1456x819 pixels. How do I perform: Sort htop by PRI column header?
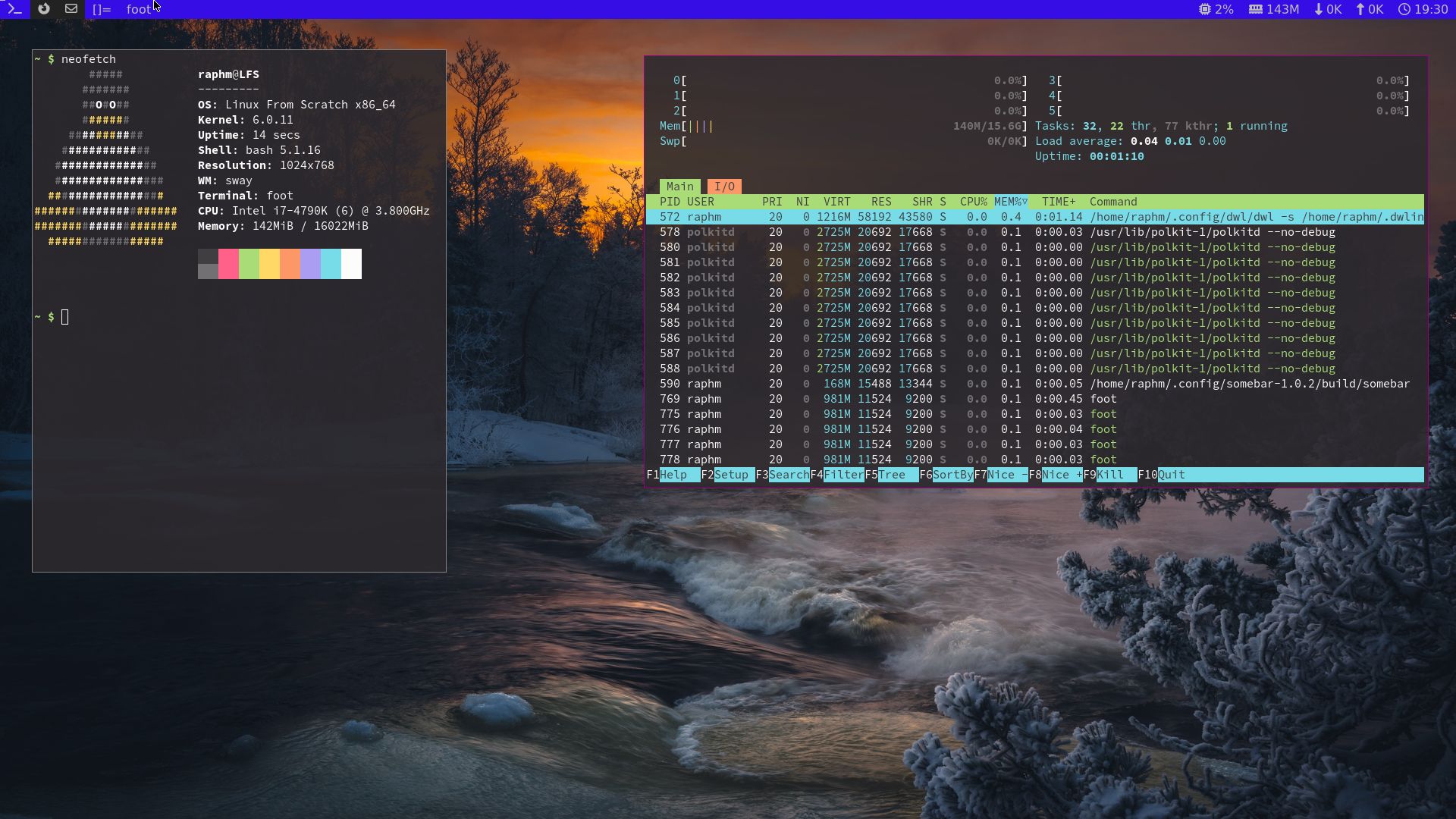772,202
